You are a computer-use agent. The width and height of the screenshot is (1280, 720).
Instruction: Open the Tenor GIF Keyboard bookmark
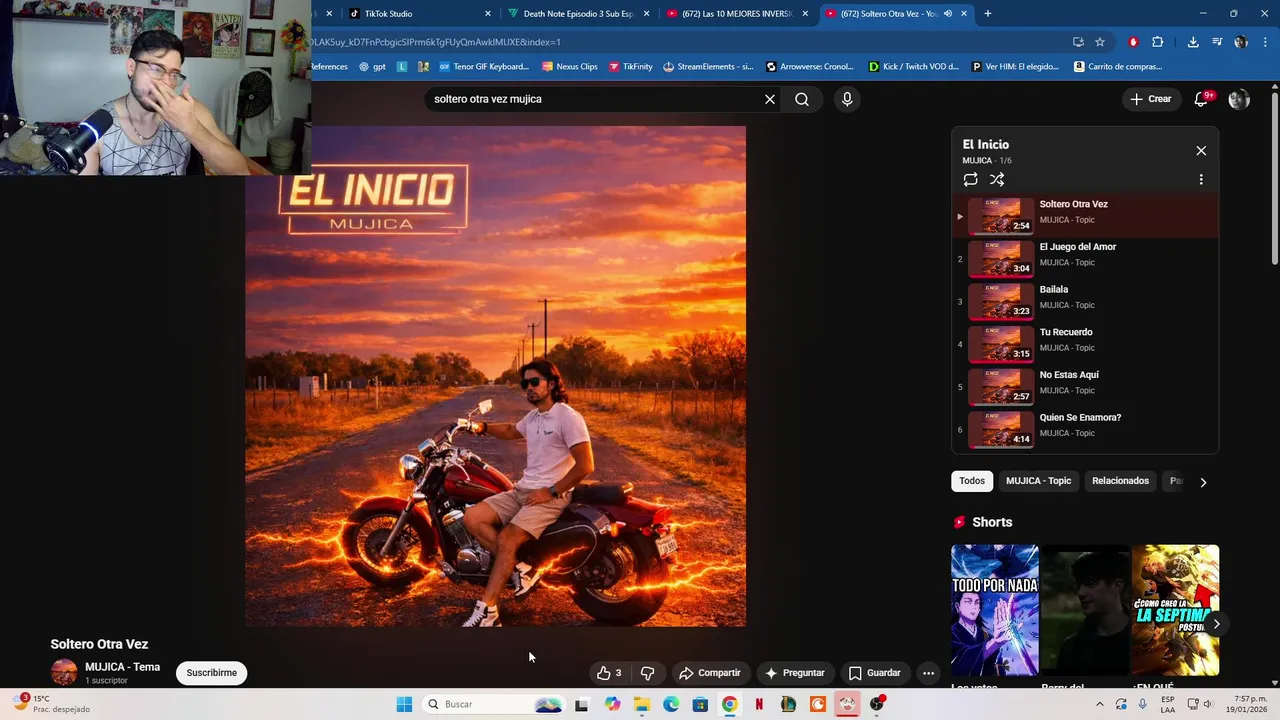484,67
